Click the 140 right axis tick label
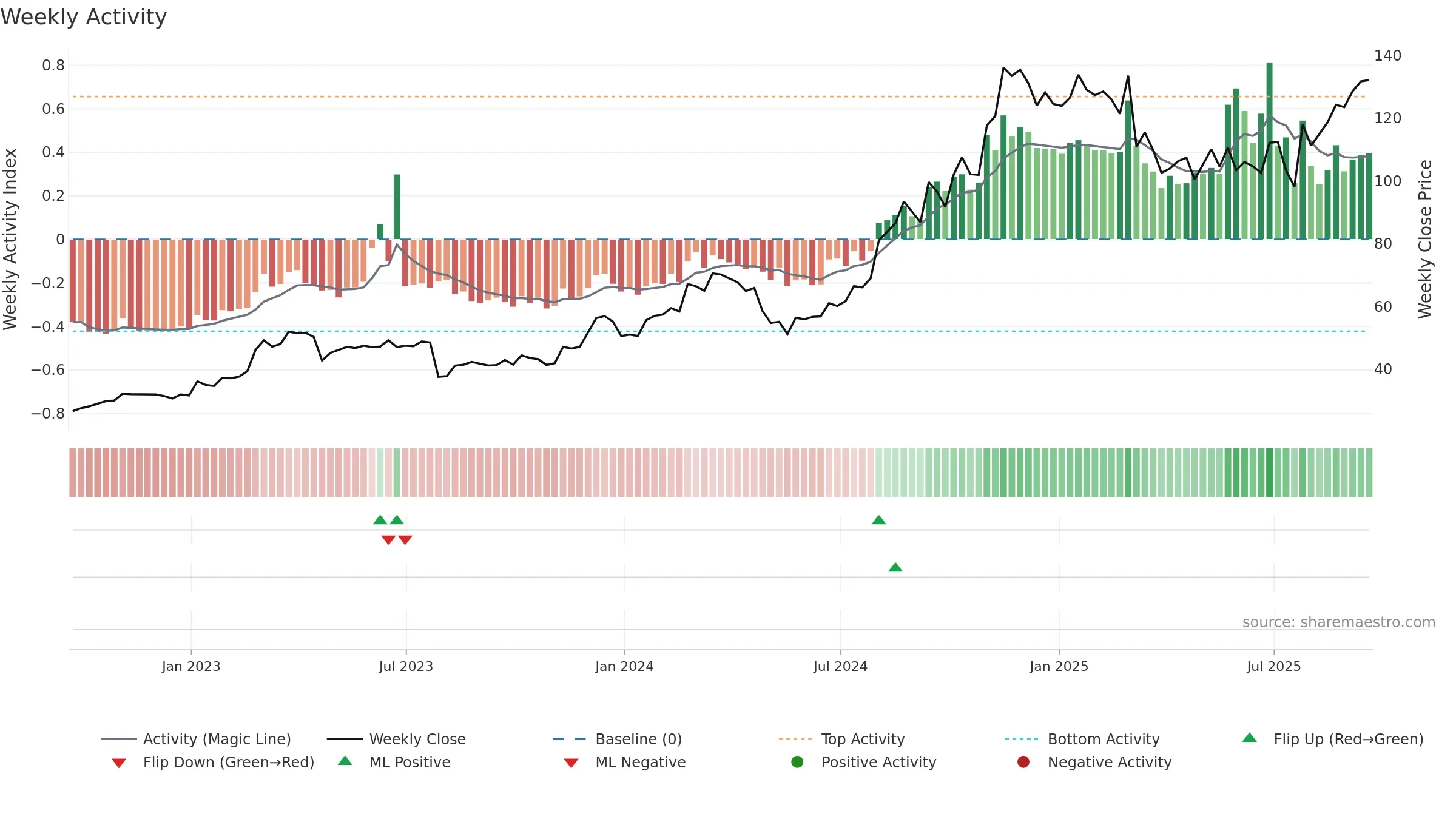The width and height of the screenshot is (1456, 819). click(x=1388, y=56)
